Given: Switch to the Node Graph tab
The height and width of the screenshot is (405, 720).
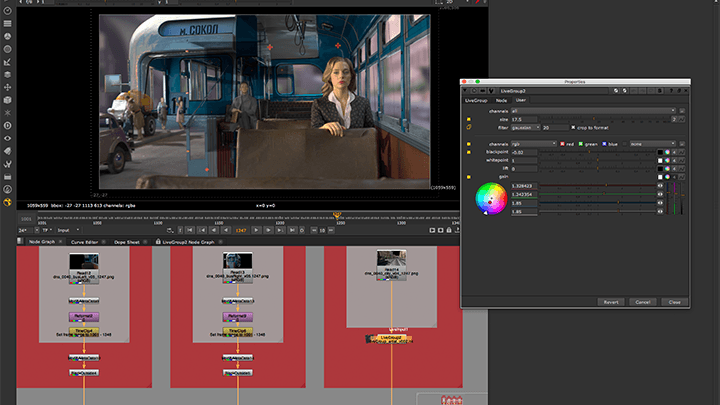Looking at the screenshot, I should tap(42, 242).
